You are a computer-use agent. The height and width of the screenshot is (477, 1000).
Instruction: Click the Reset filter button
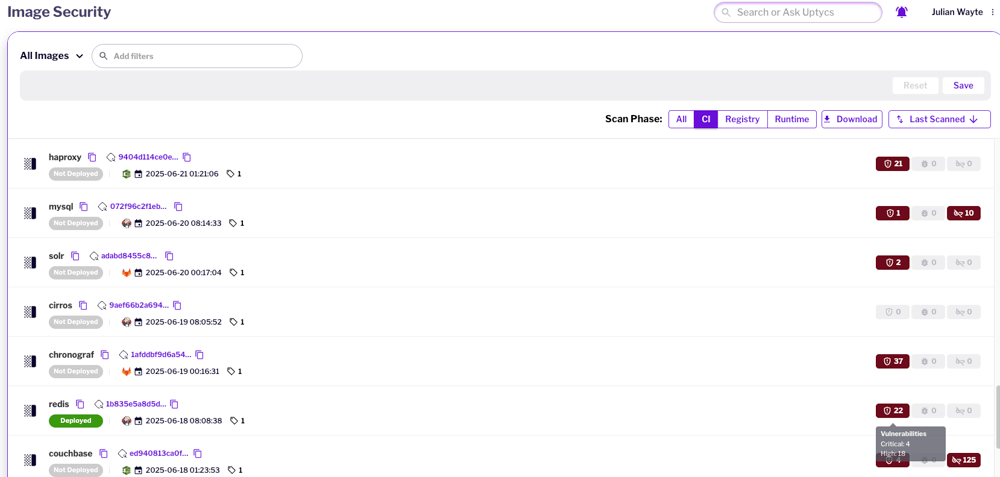tap(915, 85)
